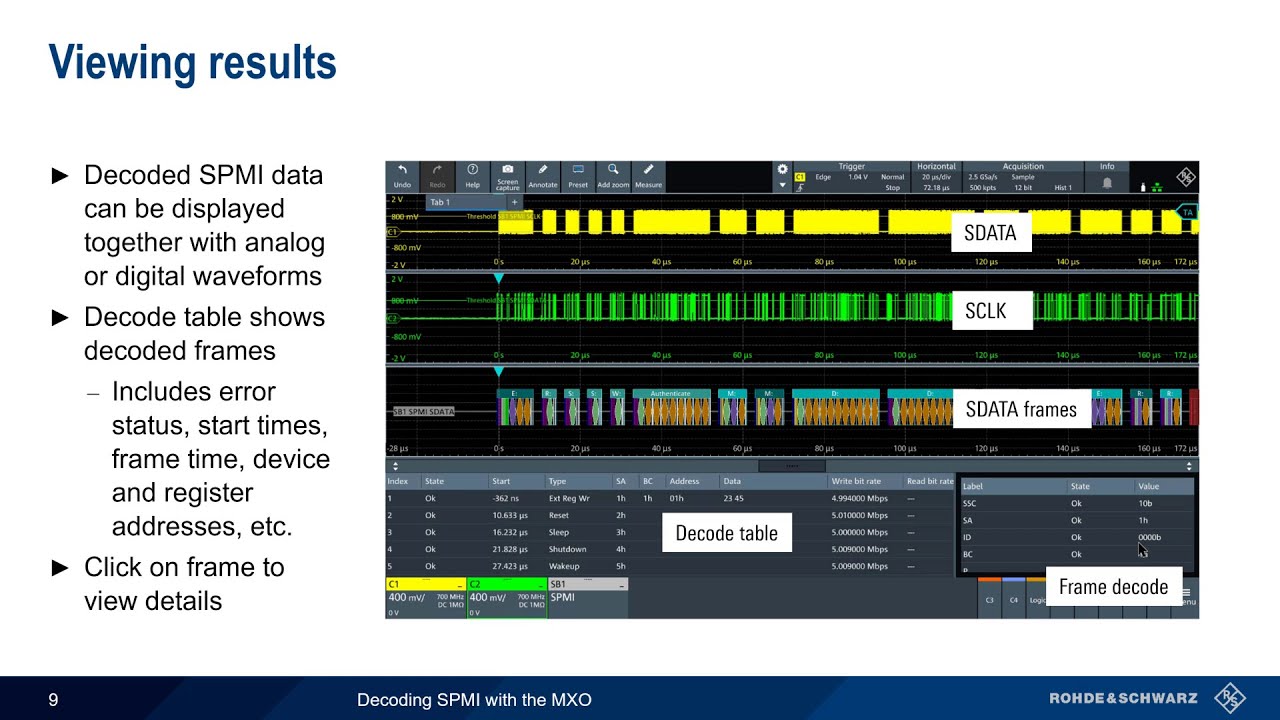This screenshot has height=720, width=1280.
Task: Click the left resize arrows above the table
Action: (395, 466)
